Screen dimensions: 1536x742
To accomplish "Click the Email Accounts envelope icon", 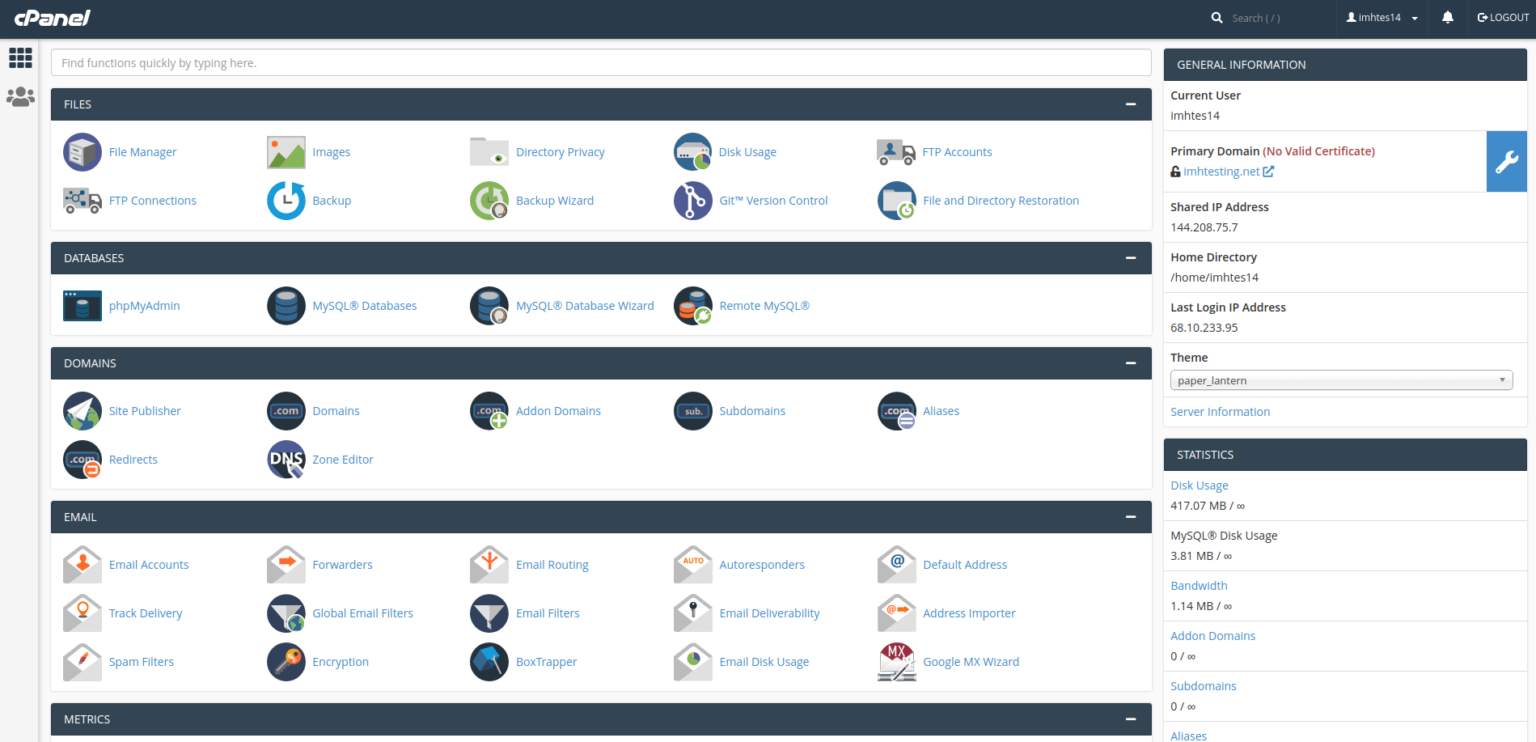I will click(82, 565).
